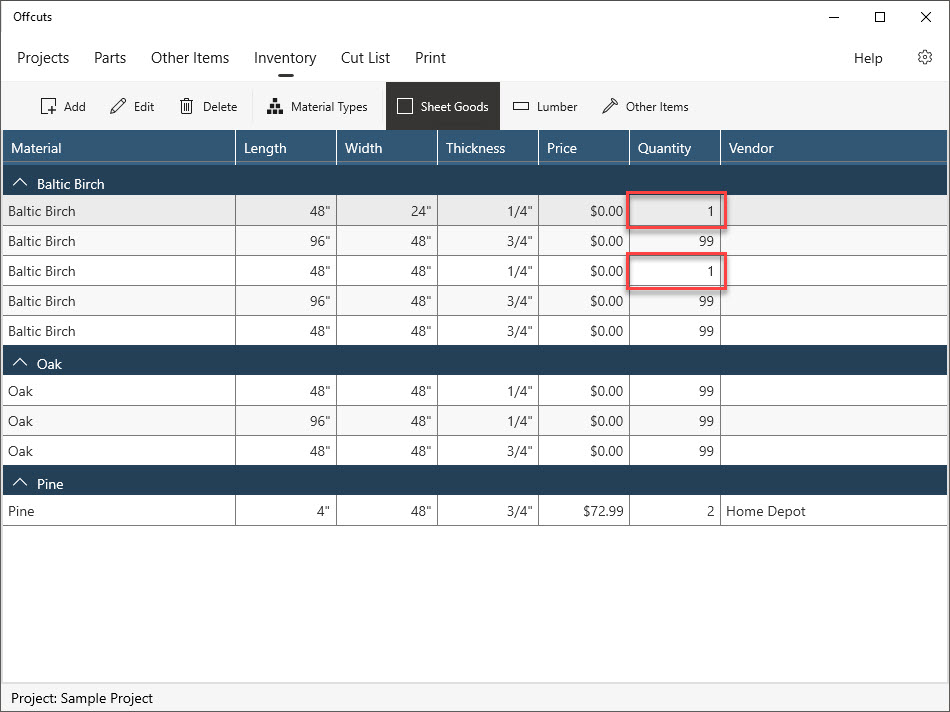
Task: Click the $72.99 price cell
Action: pyautogui.click(x=584, y=511)
